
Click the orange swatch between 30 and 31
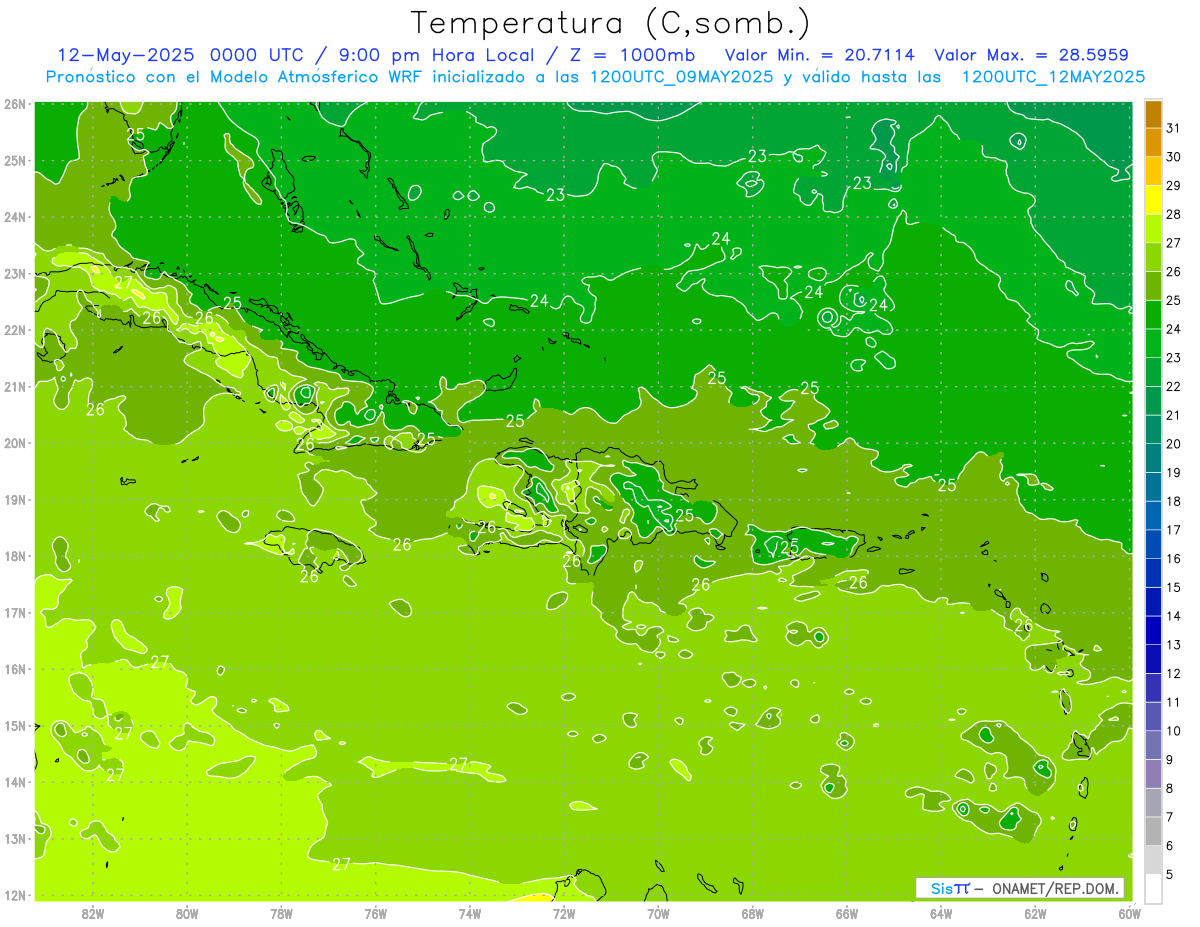click(x=1153, y=142)
